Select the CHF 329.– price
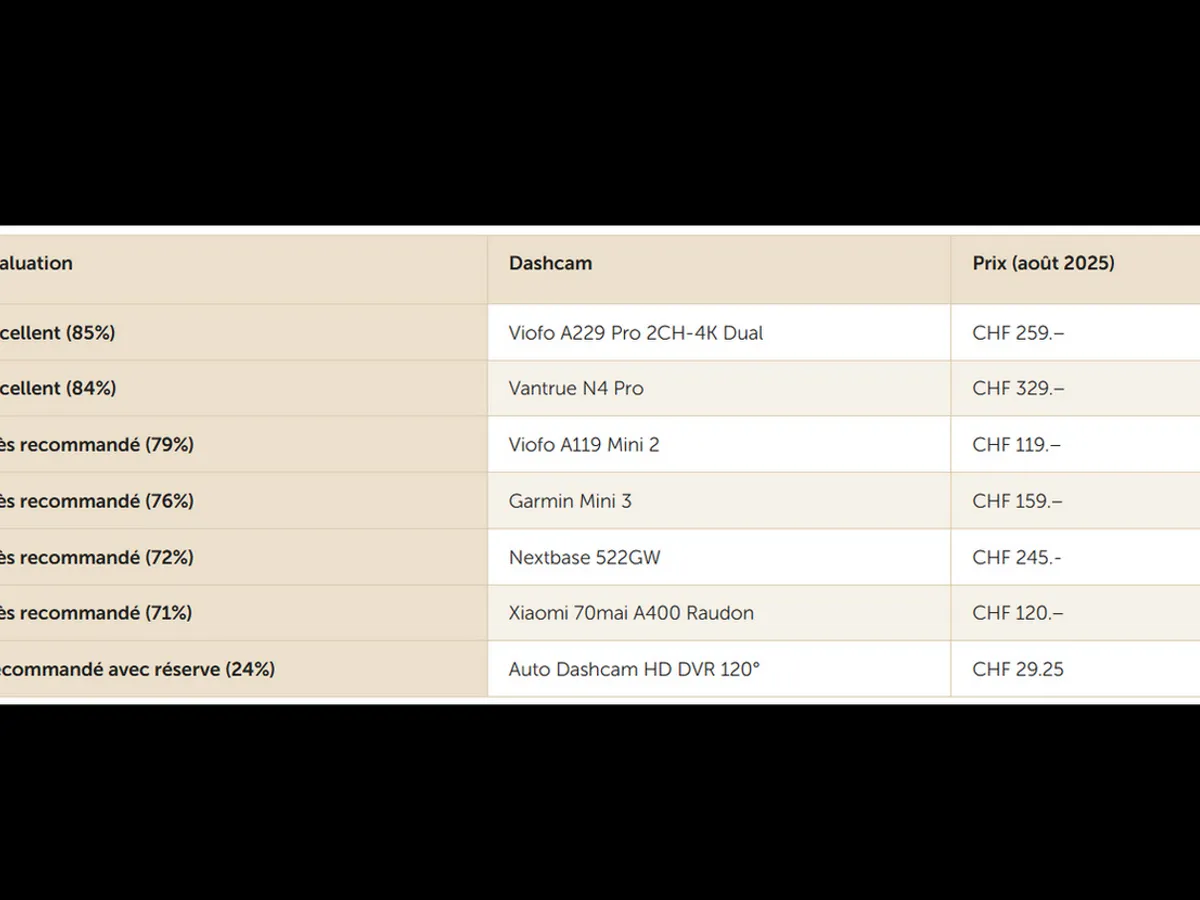Viewport: 1200px width, 900px height. point(1018,388)
